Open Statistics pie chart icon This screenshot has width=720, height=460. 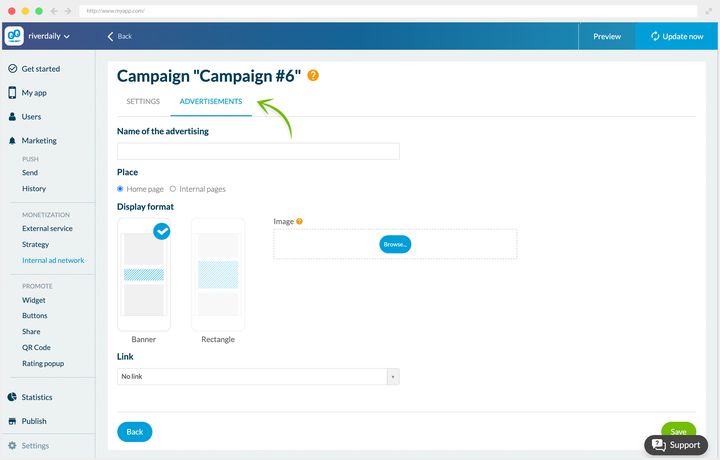(x=12, y=397)
